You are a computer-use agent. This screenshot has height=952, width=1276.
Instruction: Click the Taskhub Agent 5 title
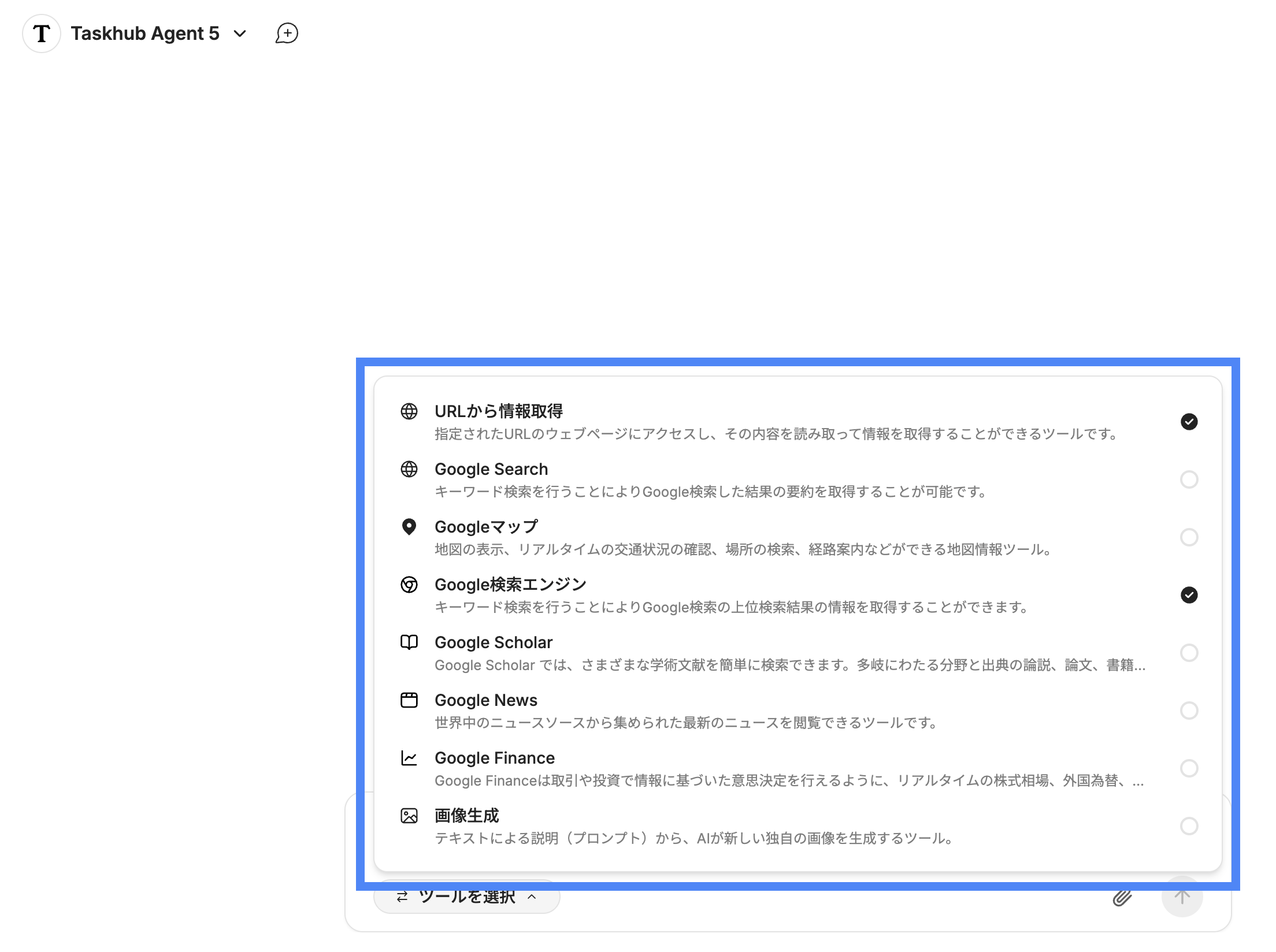145,34
